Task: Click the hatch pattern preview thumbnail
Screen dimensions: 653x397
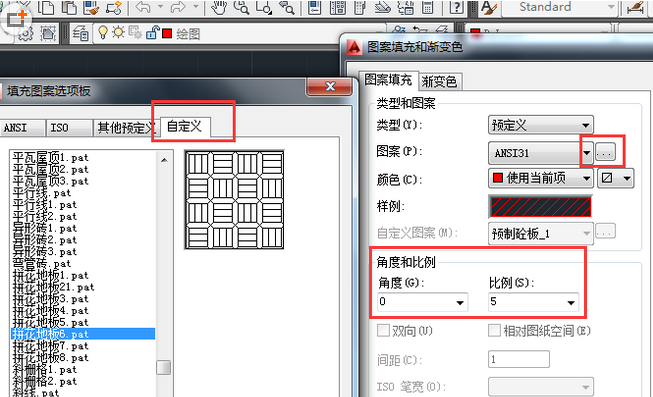Action: pos(234,200)
